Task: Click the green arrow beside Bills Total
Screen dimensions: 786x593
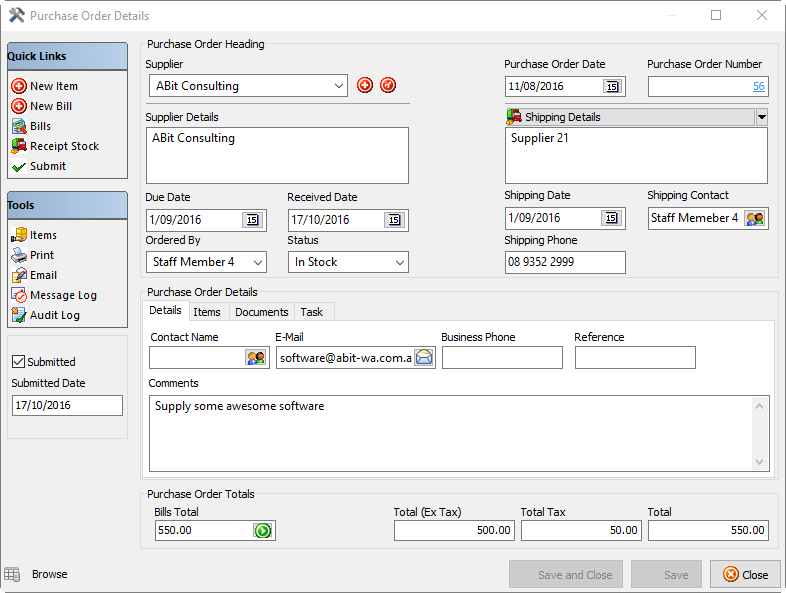Action: [x=263, y=531]
